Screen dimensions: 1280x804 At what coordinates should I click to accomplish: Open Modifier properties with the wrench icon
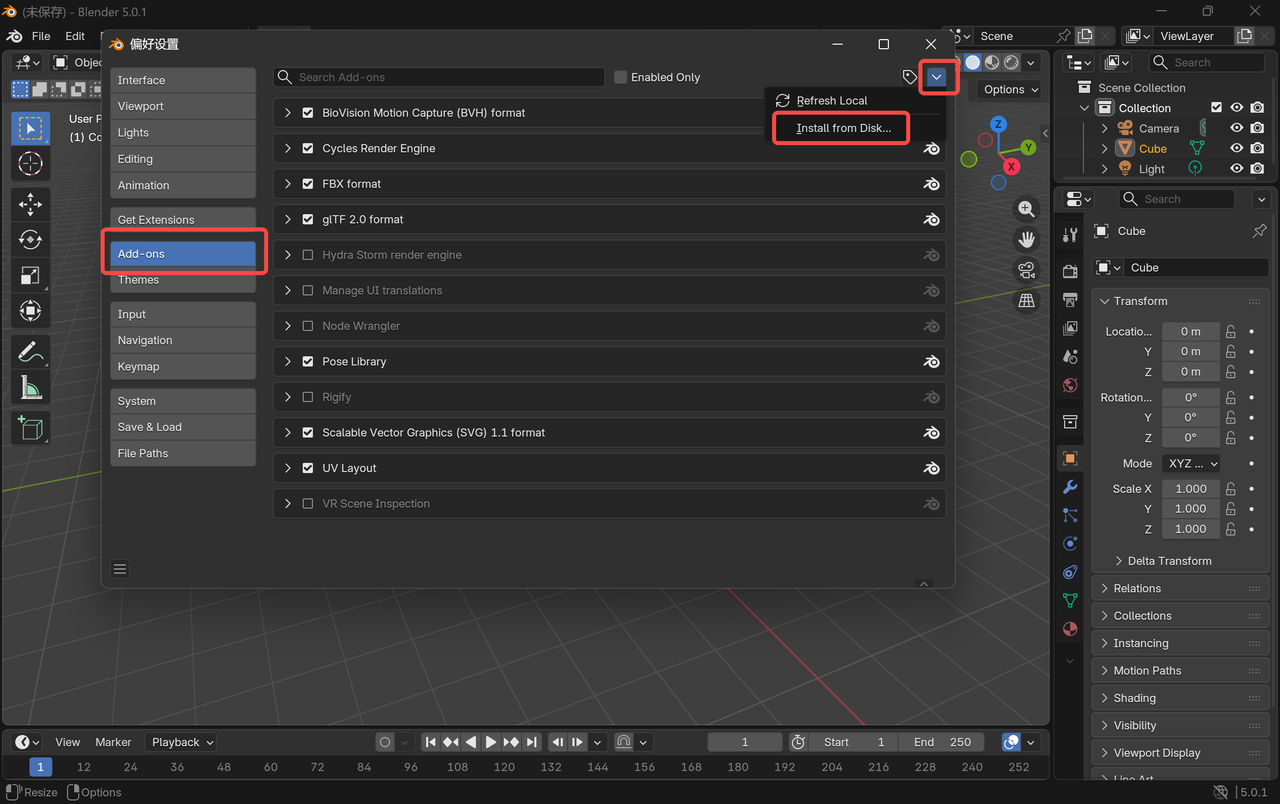pyautogui.click(x=1069, y=486)
